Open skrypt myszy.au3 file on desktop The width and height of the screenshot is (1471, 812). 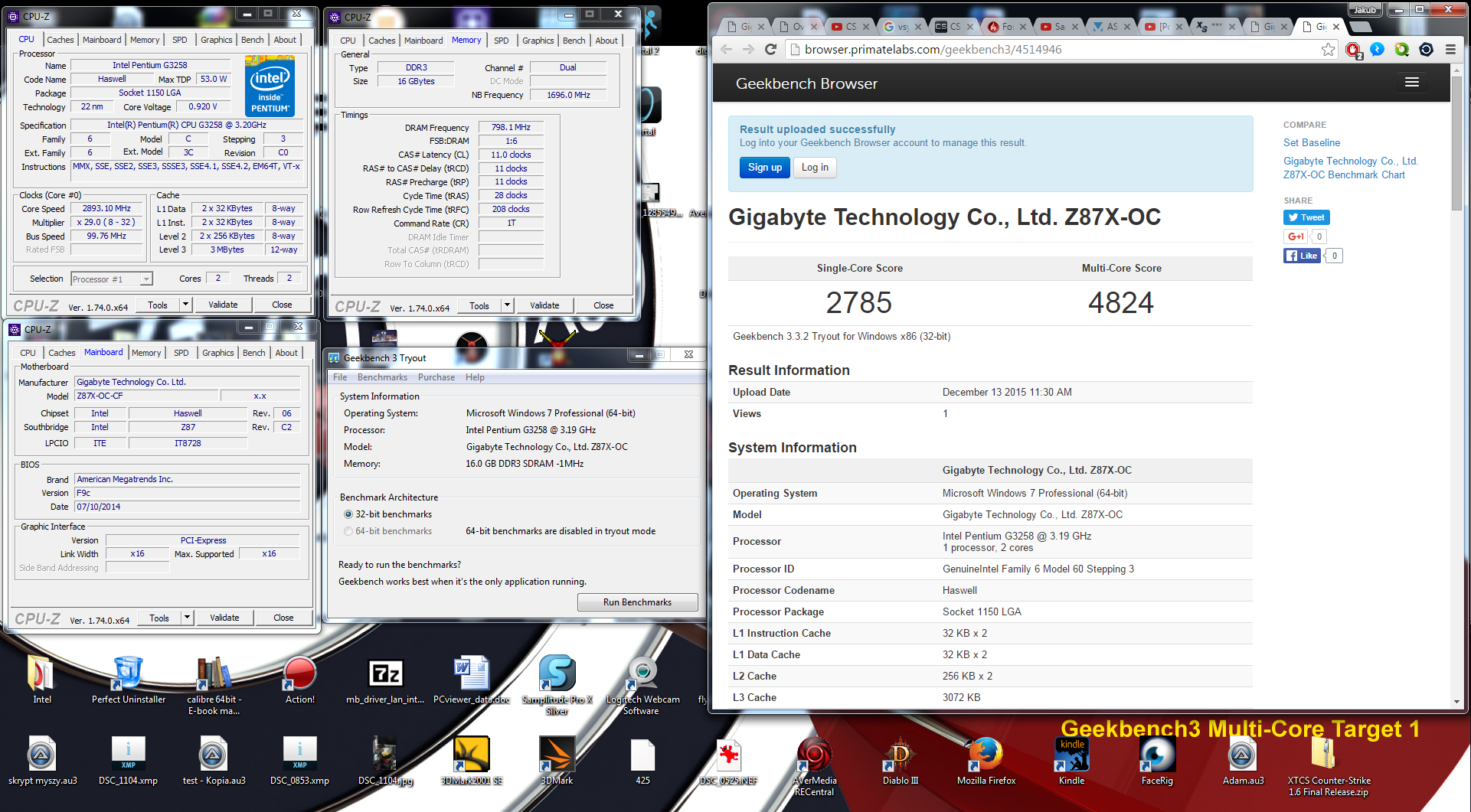pyautogui.click(x=42, y=761)
